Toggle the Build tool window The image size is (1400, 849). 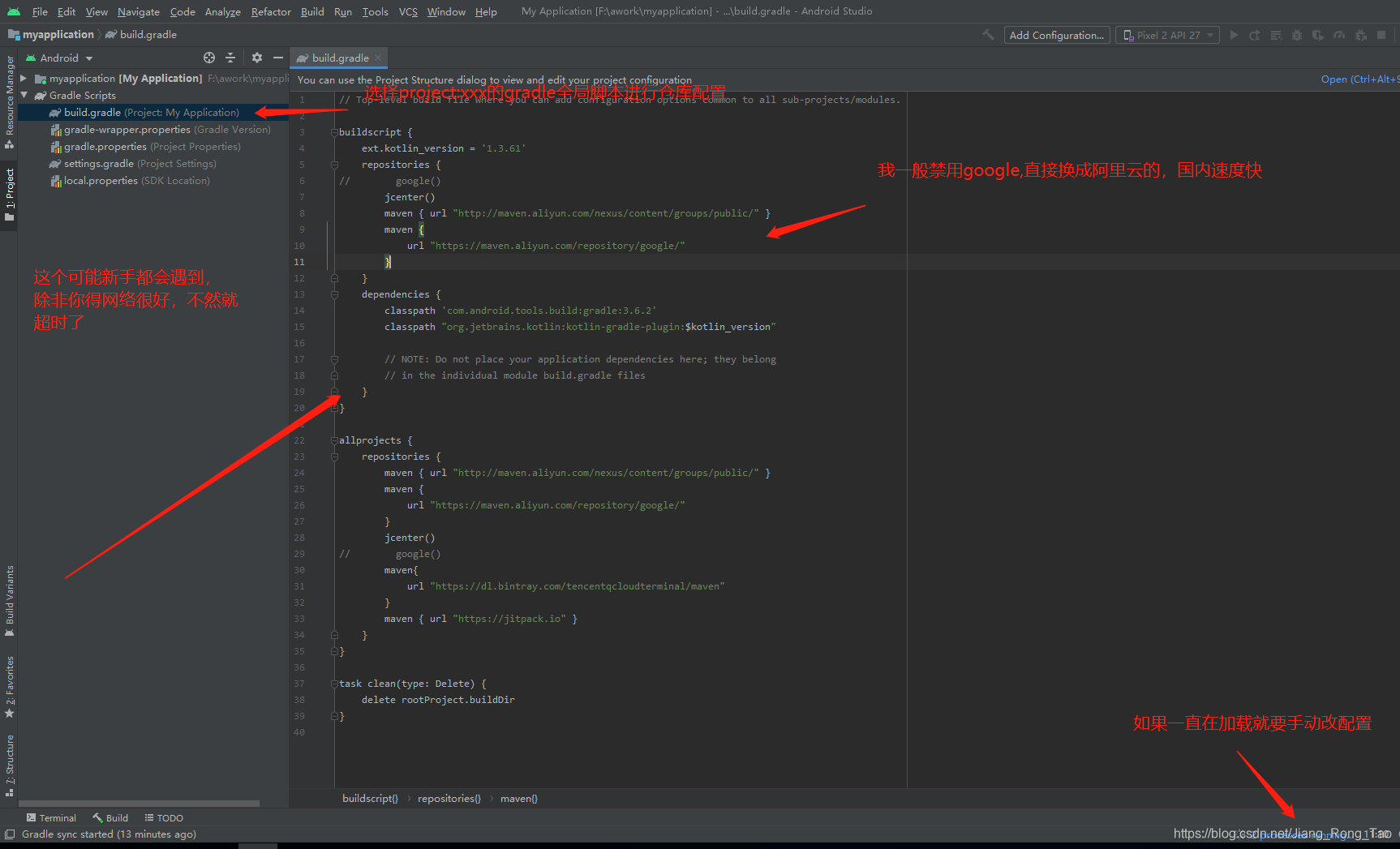[x=110, y=818]
